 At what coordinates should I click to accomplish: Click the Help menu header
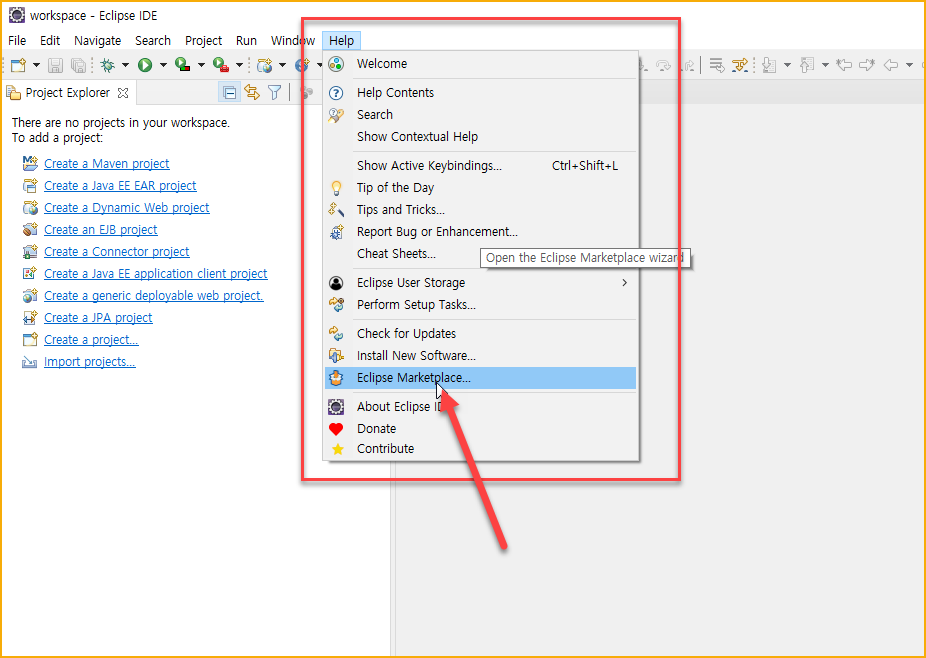coord(341,41)
